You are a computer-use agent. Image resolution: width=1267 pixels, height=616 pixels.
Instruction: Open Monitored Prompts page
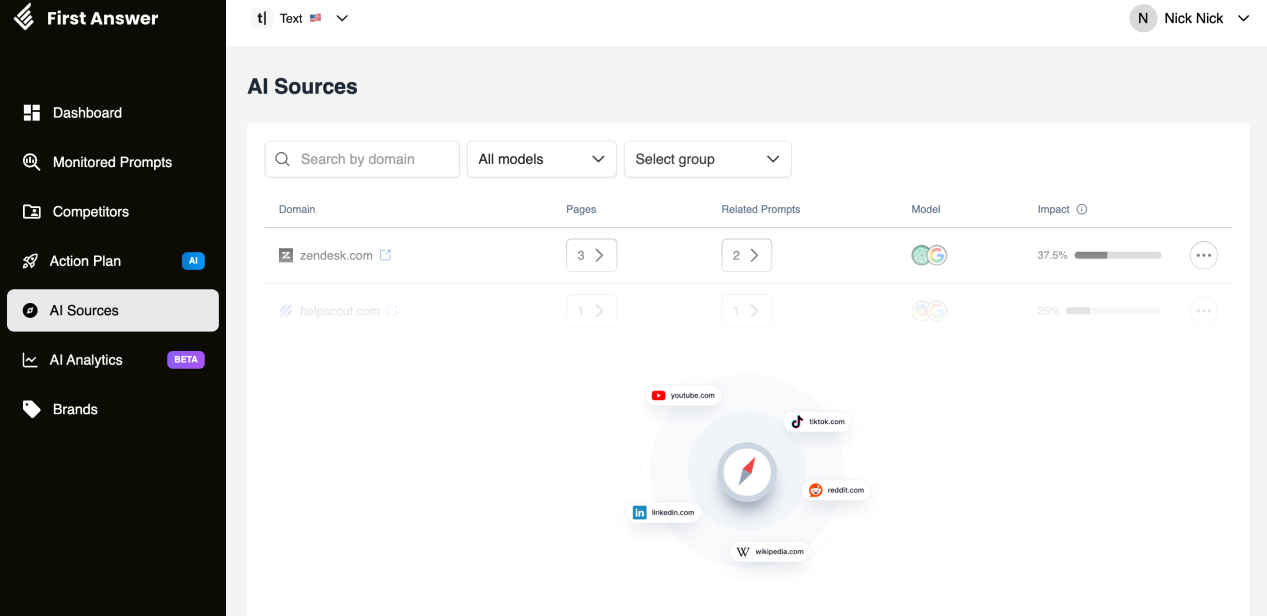[112, 162]
